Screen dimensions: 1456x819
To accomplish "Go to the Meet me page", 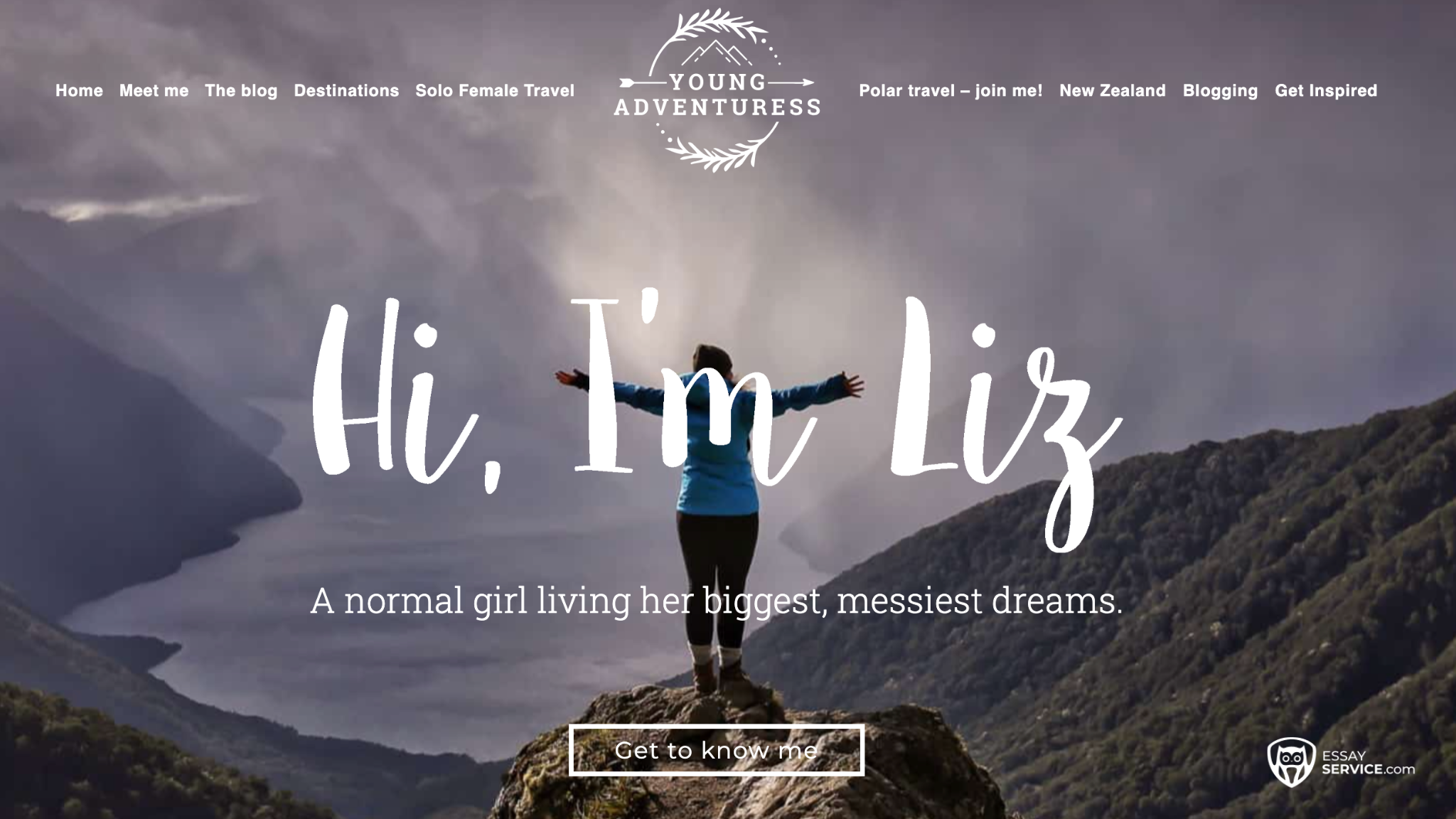I will pyautogui.click(x=154, y=90).
